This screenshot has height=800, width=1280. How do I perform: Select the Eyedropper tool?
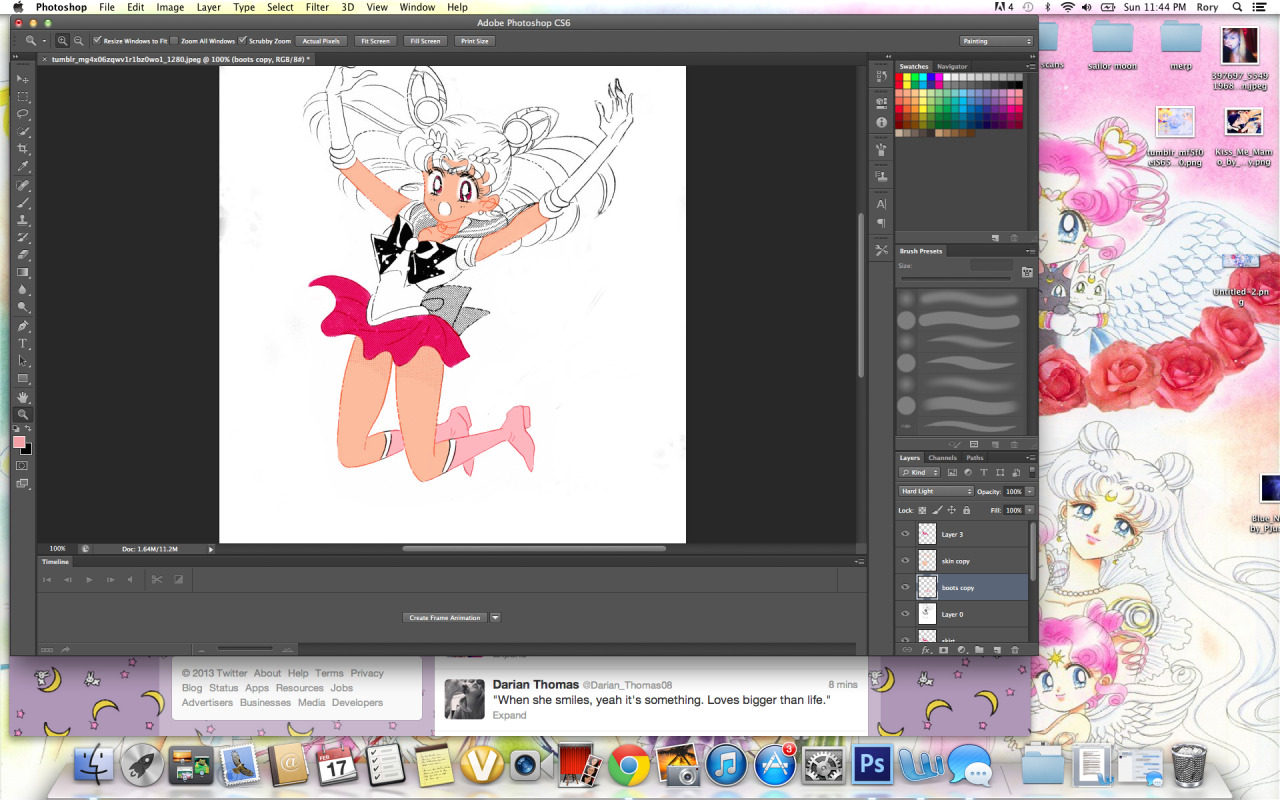coord(23,167)
